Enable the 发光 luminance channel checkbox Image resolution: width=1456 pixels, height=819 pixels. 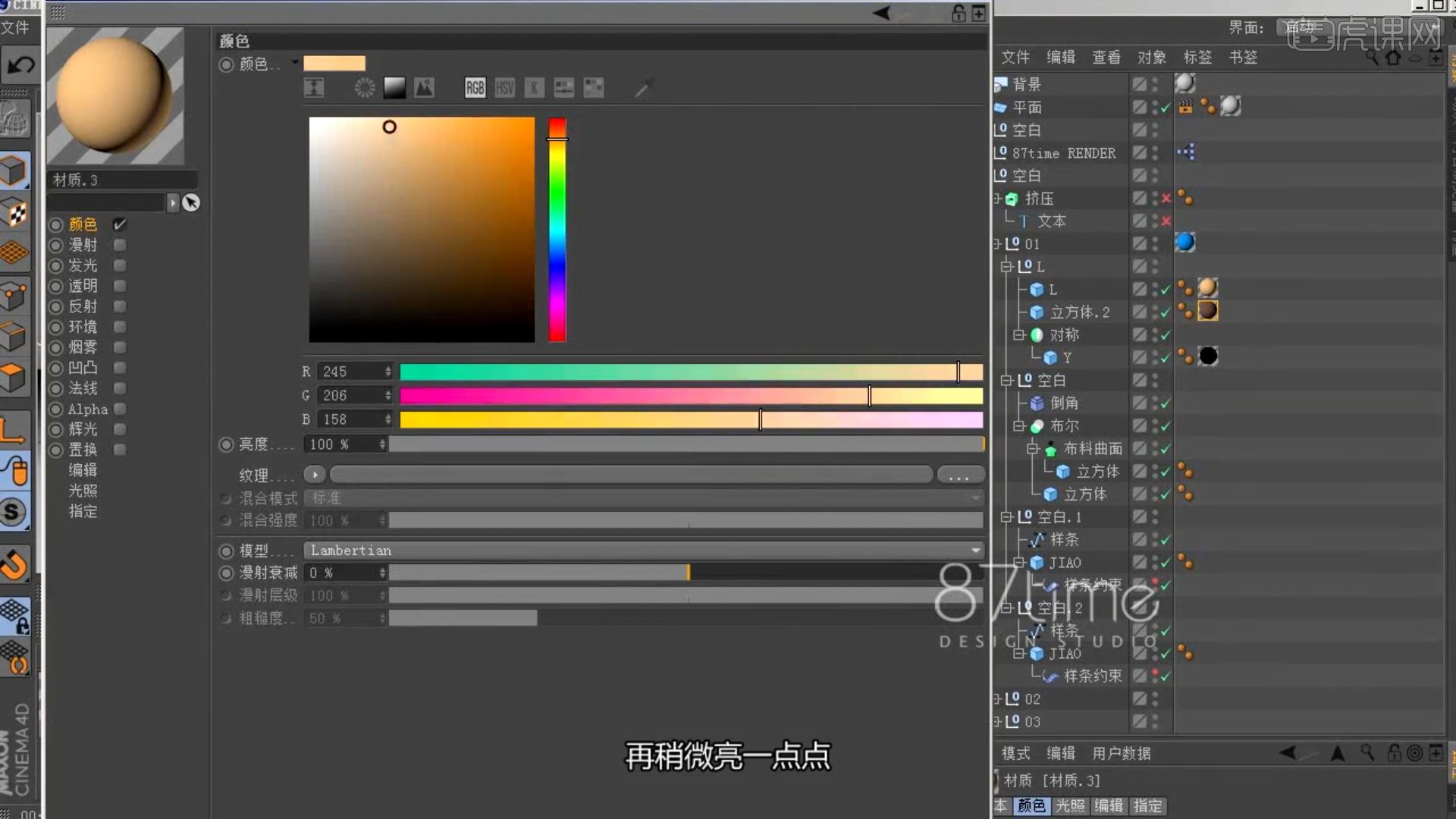point(120,265)
